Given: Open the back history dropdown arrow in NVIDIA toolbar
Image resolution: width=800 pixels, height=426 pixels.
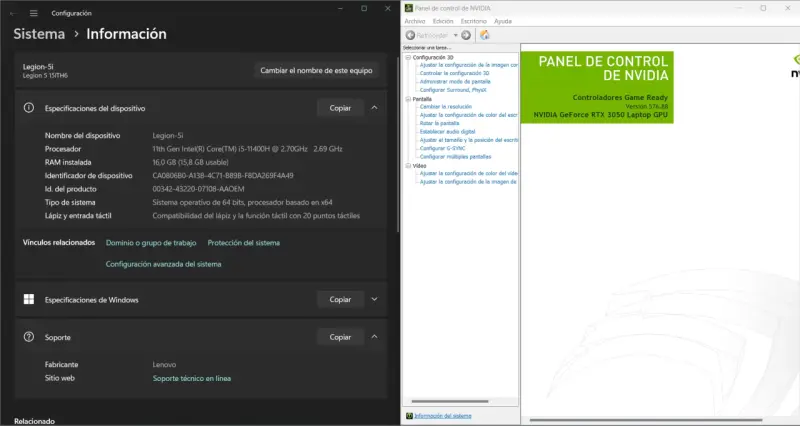Looking at the screenshot, I should (456, 35).
